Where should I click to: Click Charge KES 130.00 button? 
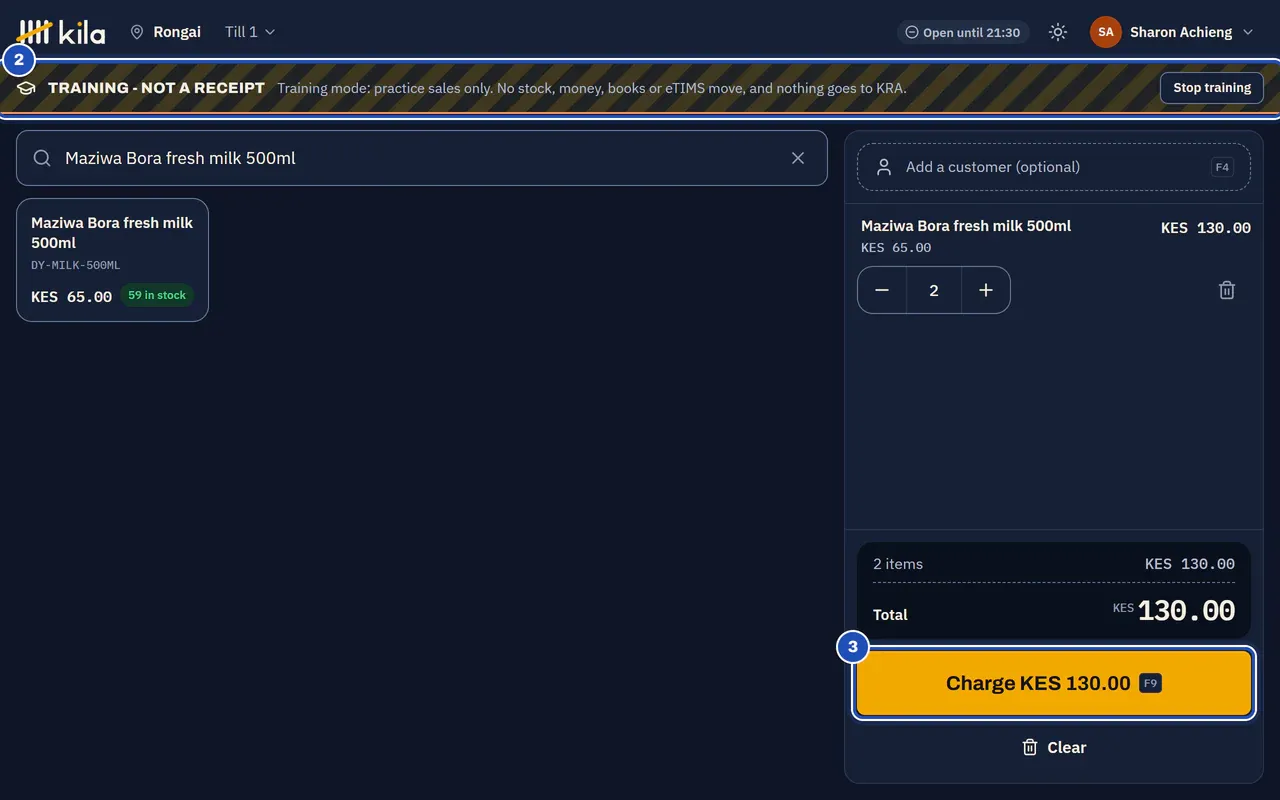1054,683
